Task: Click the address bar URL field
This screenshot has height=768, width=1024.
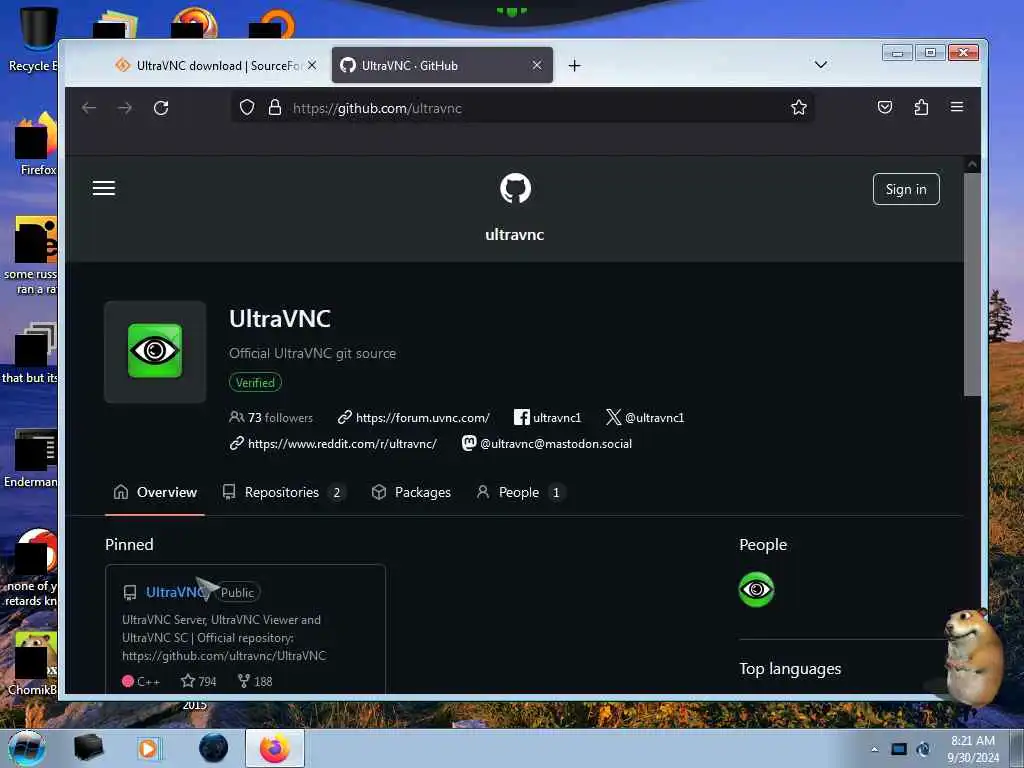Action: pos(522,108)
